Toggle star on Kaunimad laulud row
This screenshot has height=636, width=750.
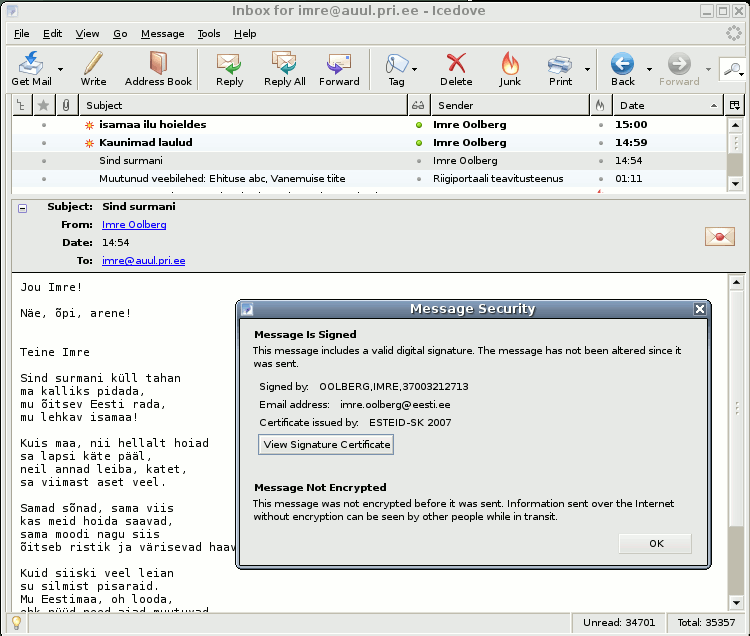click(x=44, y=143)
